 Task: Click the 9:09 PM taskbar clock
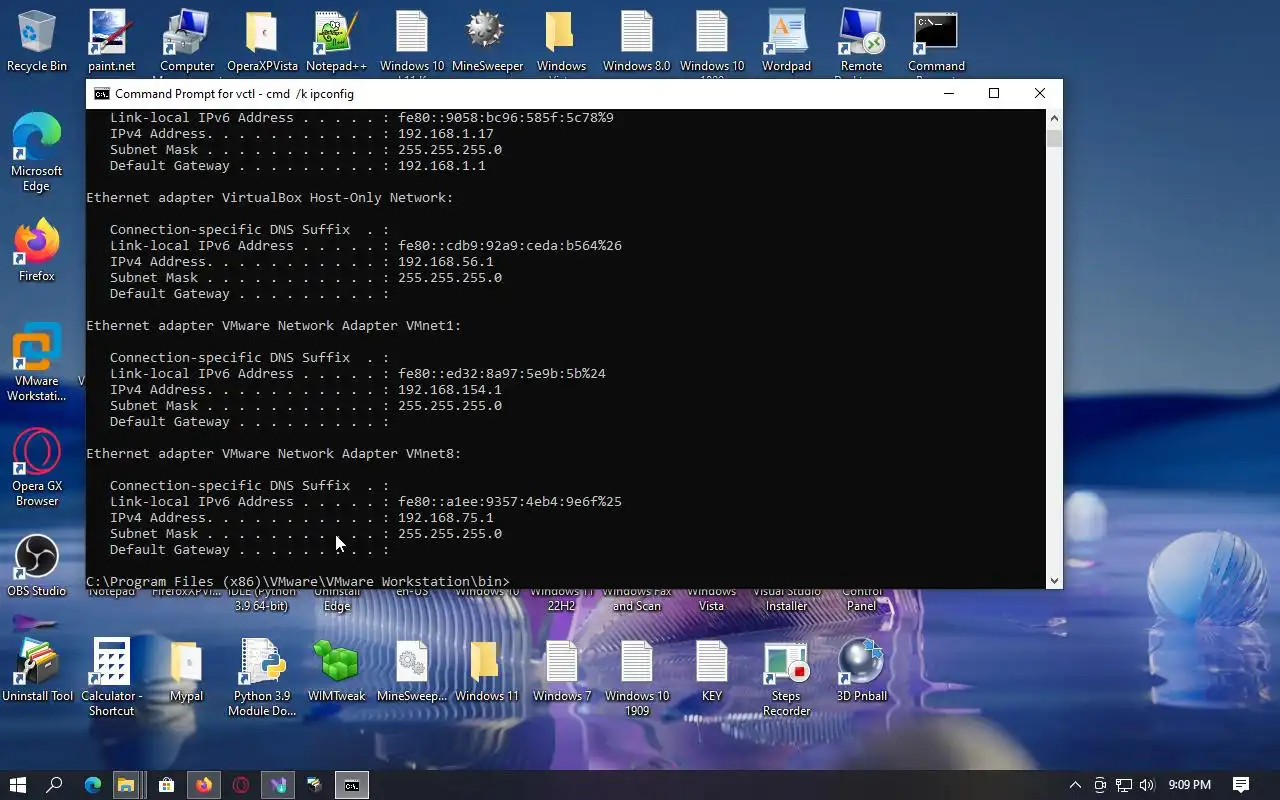pos(1190,785)
